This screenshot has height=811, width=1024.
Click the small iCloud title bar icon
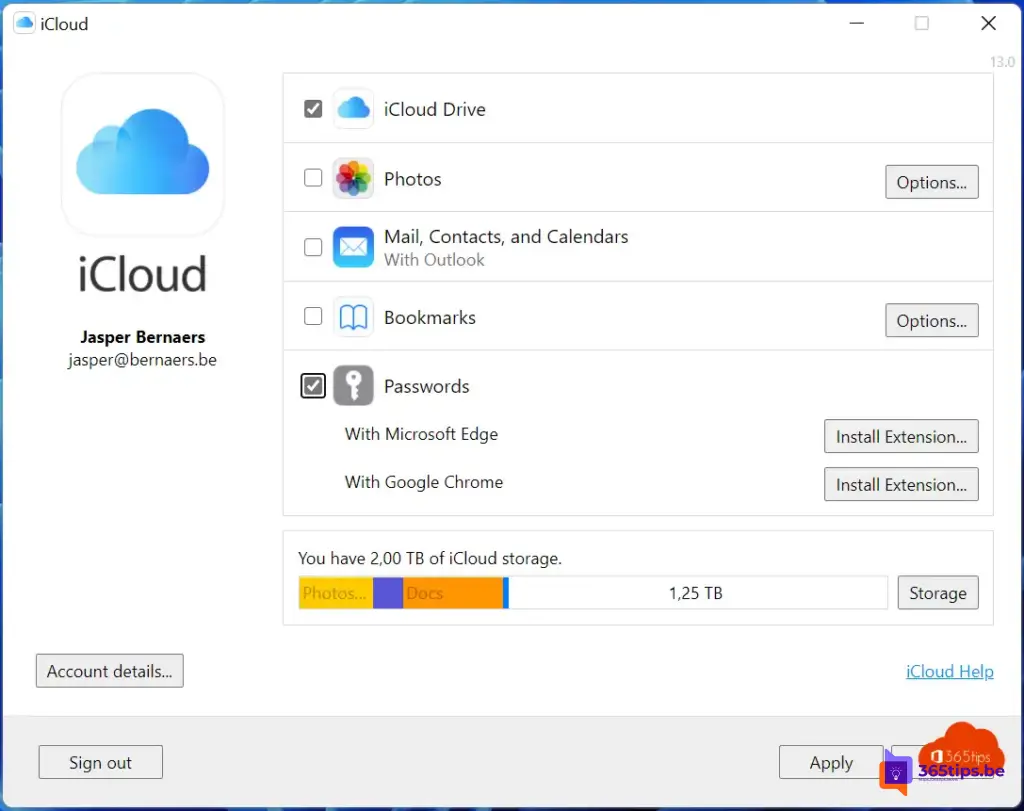(x=24, y=23)
